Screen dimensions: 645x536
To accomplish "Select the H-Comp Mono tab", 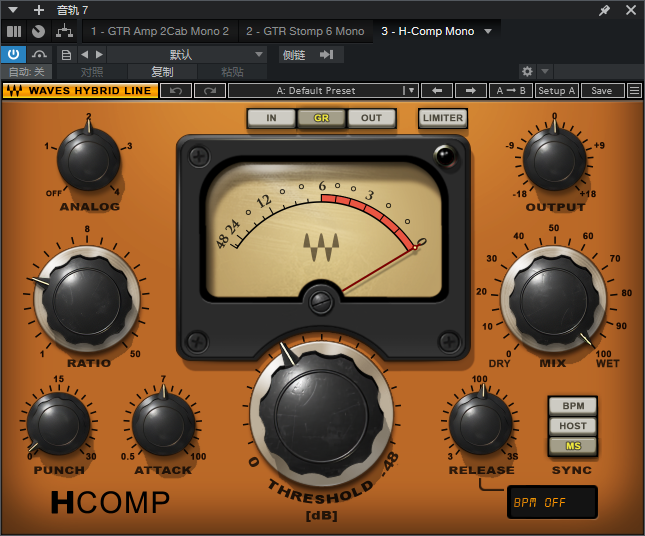I will 427,31.
